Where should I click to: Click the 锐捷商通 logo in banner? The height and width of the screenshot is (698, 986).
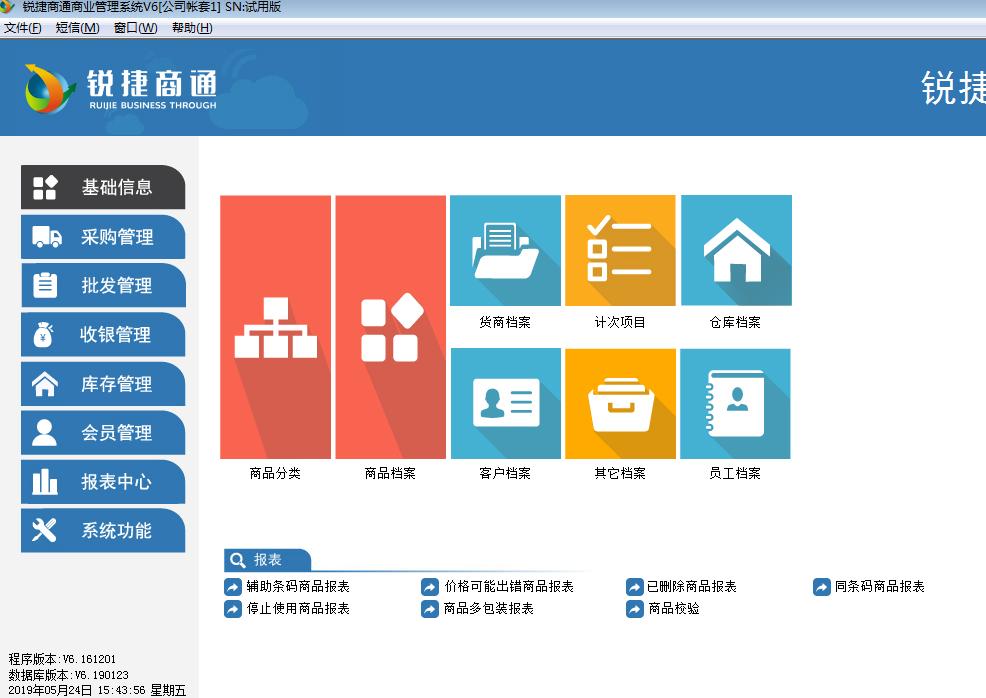click(x=121, y=89)
